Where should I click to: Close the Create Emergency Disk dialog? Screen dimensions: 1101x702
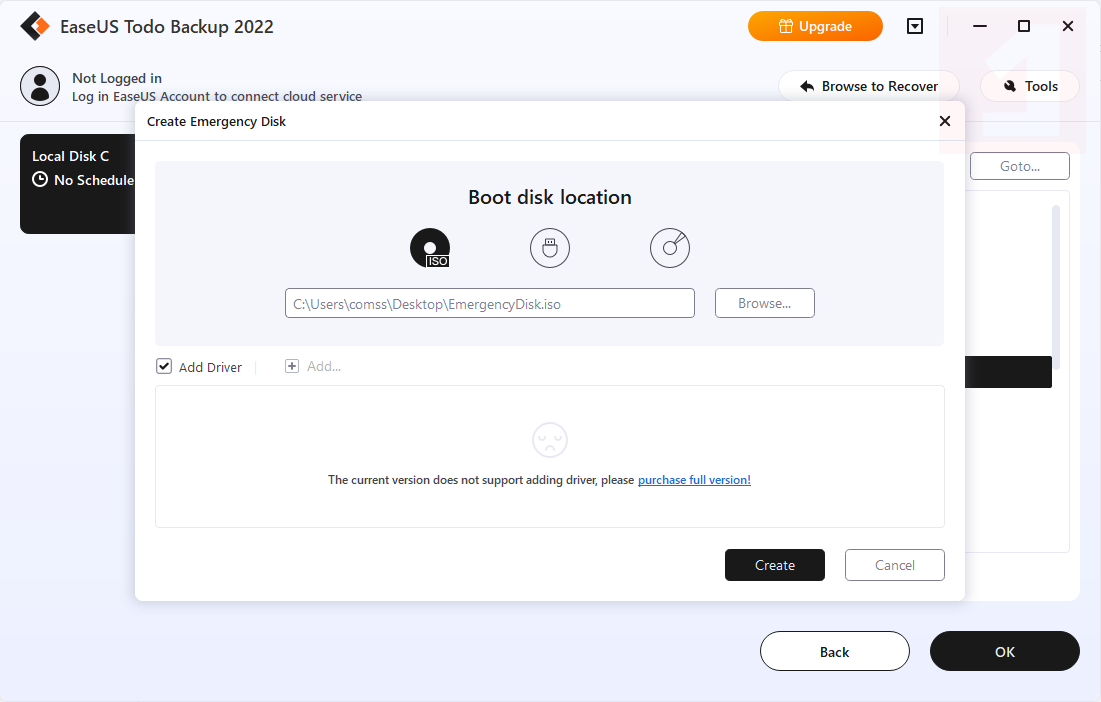point(945,121)
